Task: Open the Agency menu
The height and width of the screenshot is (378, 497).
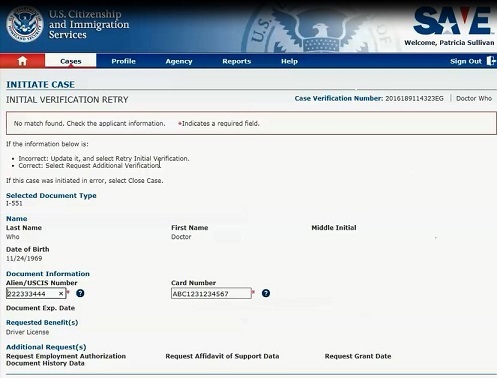Action: [179, 61]
